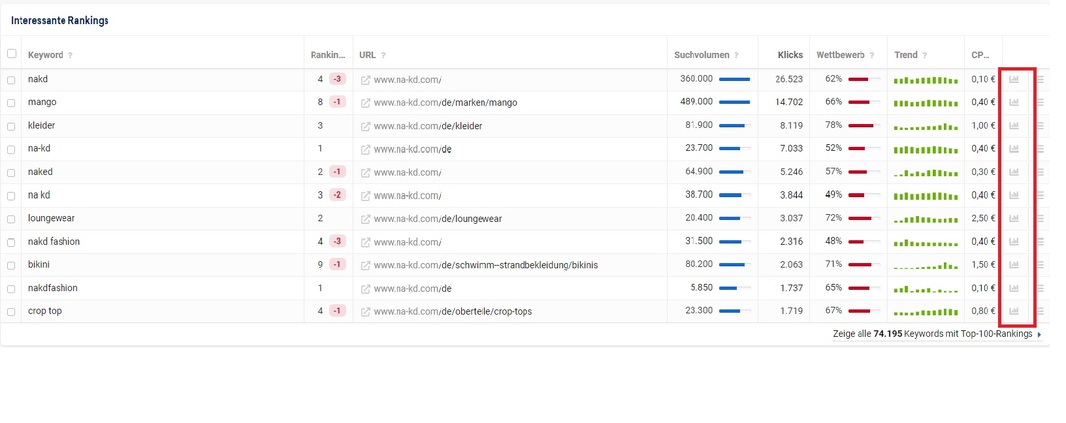
Task: Open URL www.na-kd.com/de/marken/mango
Action: pyautogui.click(x=445, y=103)
